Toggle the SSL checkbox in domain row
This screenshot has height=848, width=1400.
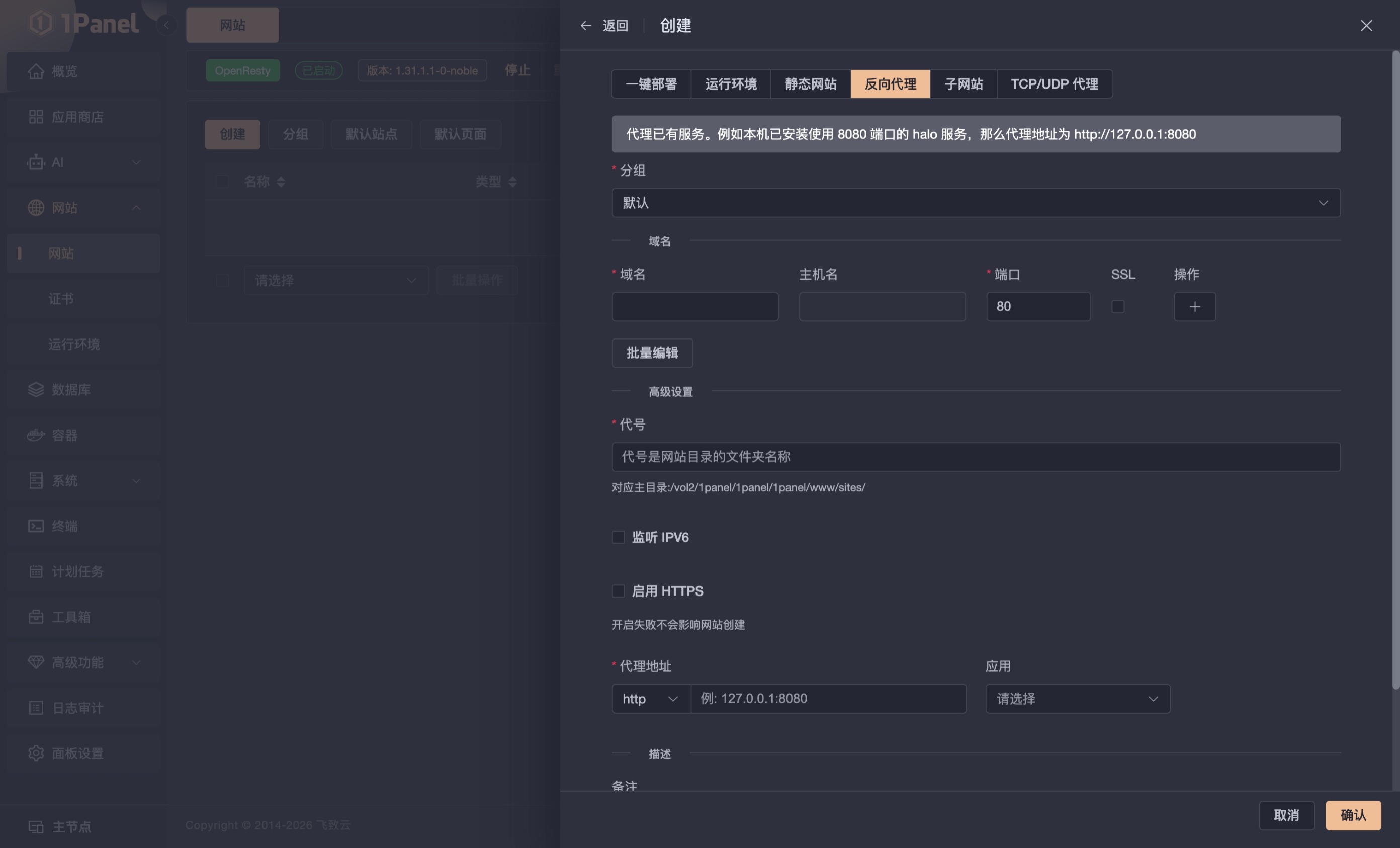(1117, 307)
